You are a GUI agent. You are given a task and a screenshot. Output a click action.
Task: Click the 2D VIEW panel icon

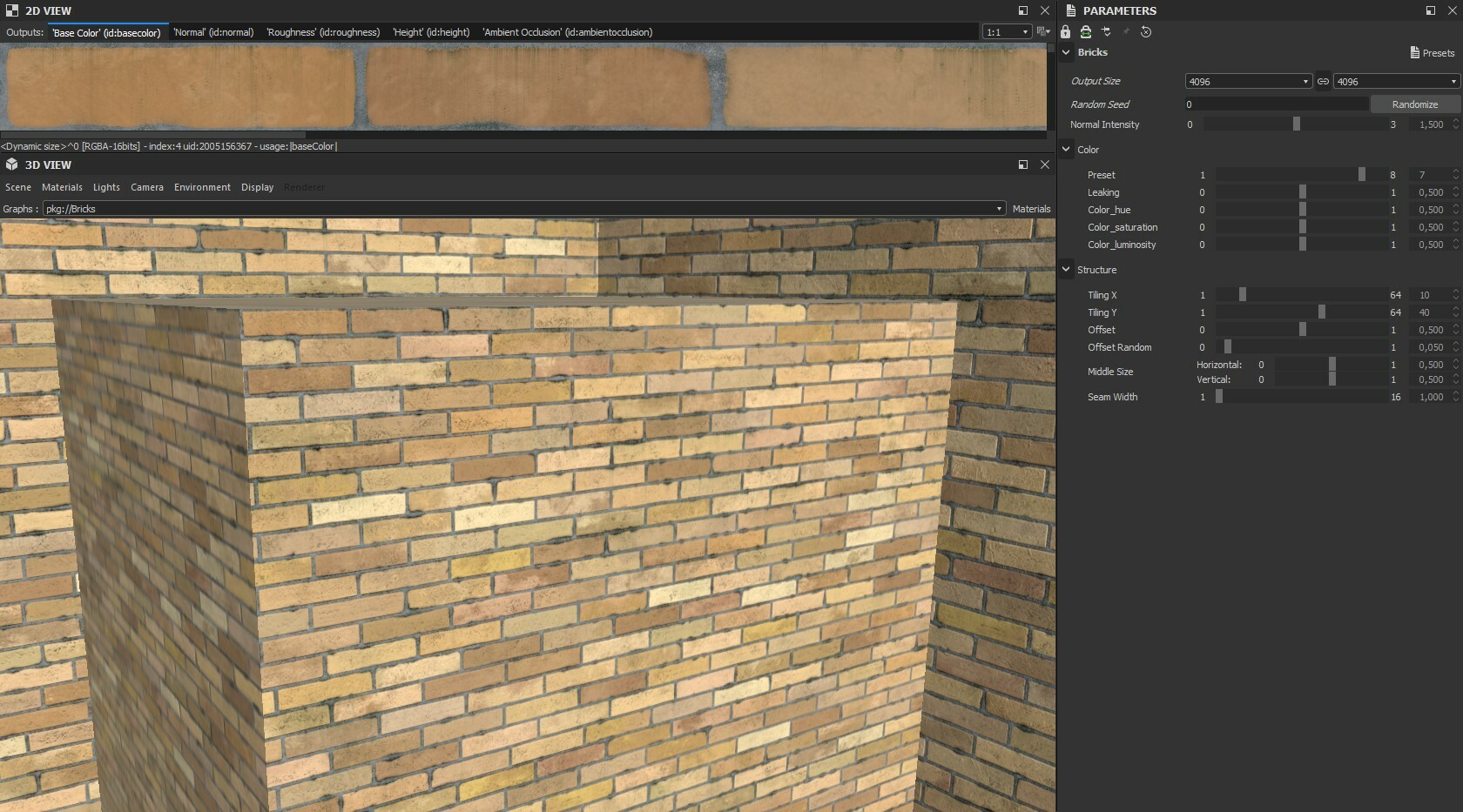pos(10,10)
